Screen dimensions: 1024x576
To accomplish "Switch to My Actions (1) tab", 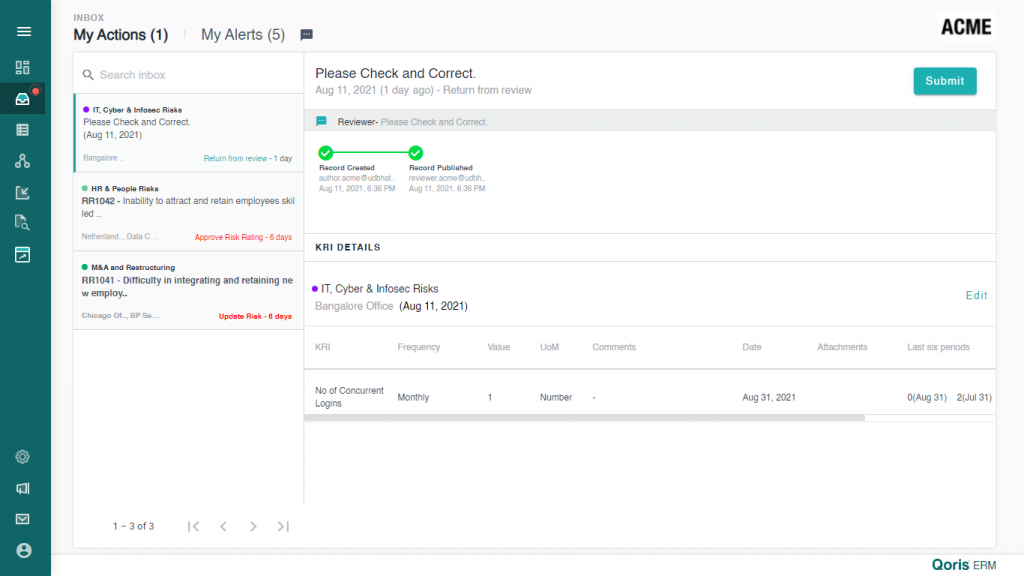I will [x=121, y=35].
